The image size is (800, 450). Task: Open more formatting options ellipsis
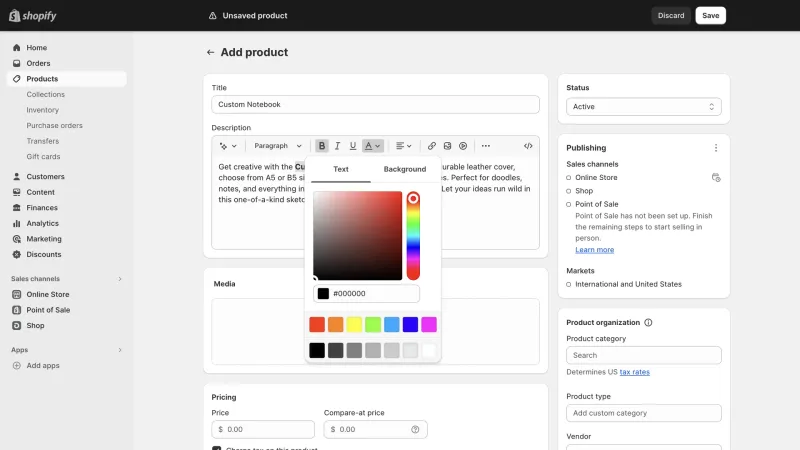pos(486,146)
